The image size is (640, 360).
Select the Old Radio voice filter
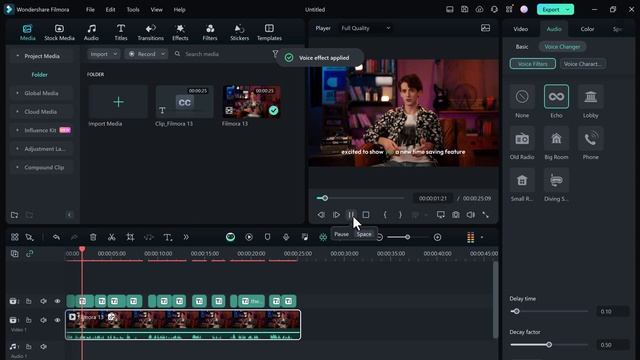coord(522,139)
